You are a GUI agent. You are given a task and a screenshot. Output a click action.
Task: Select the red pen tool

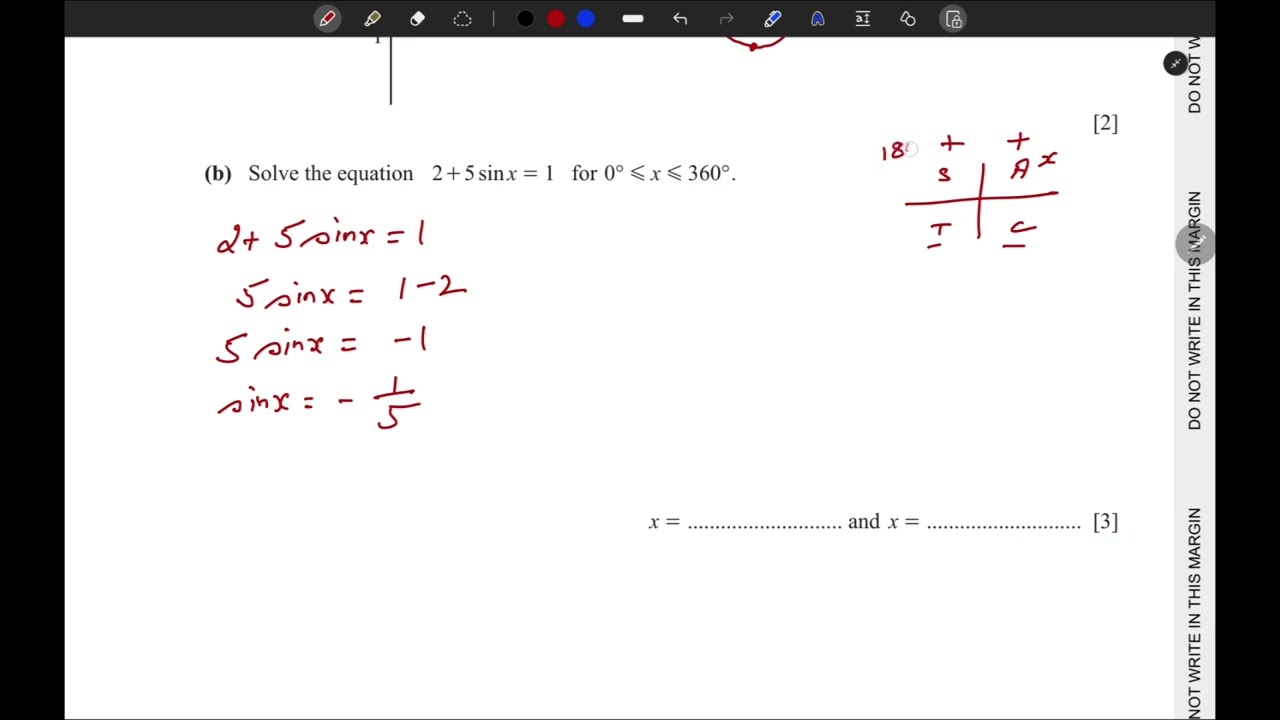click(x=328, y=19)
